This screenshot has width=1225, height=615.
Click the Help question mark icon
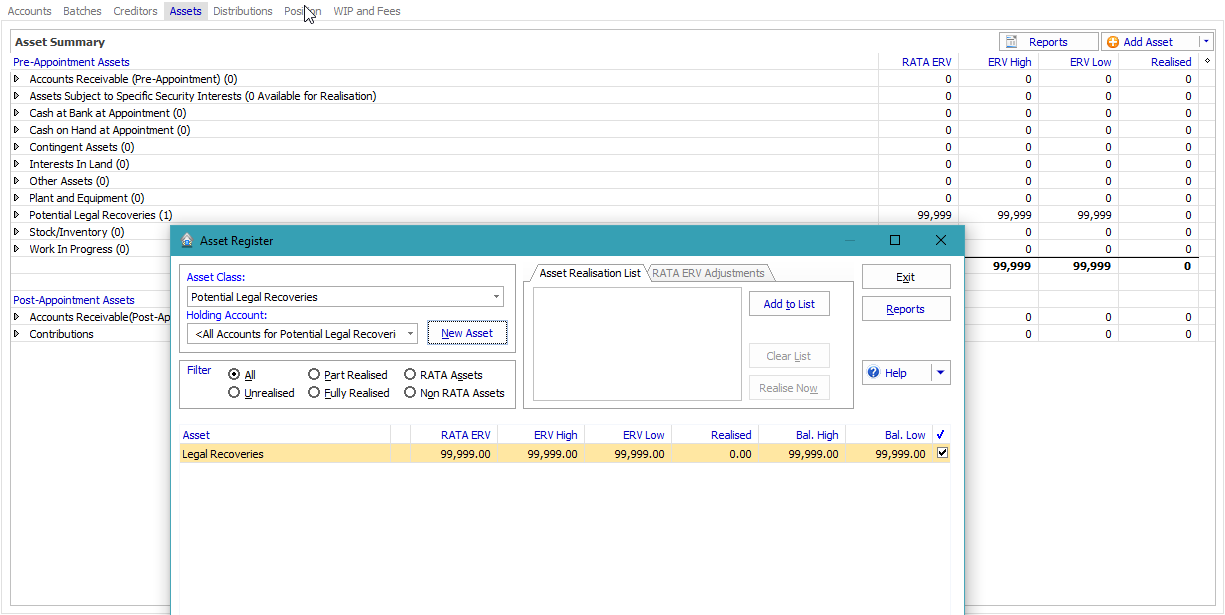click(873, 373)
